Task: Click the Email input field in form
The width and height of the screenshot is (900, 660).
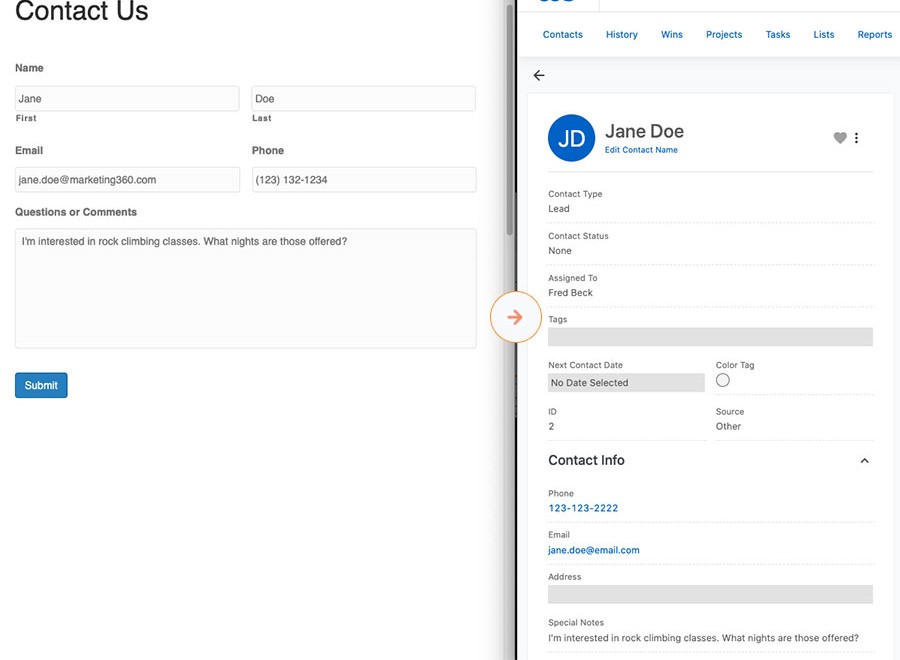Action: pos(127,180)
